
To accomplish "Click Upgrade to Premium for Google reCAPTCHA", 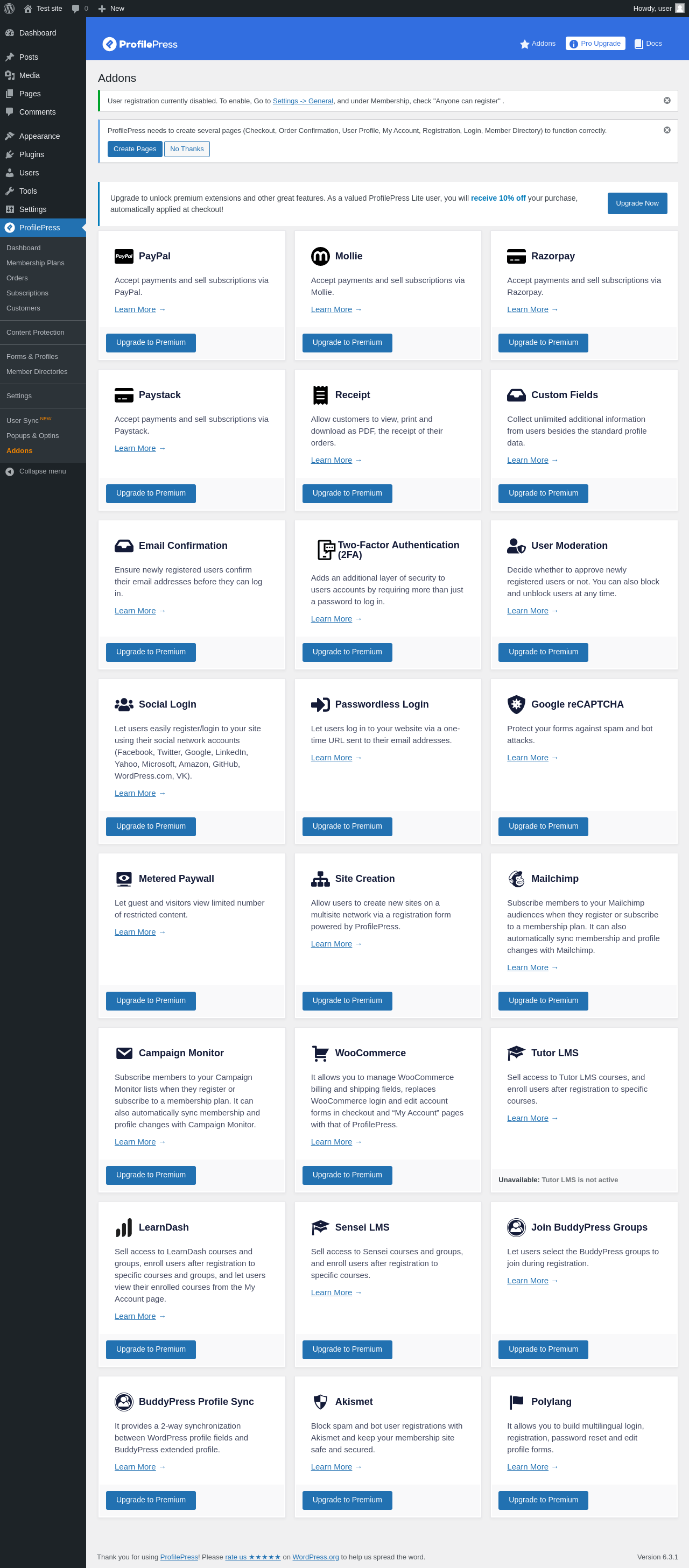I will (544, 827).
